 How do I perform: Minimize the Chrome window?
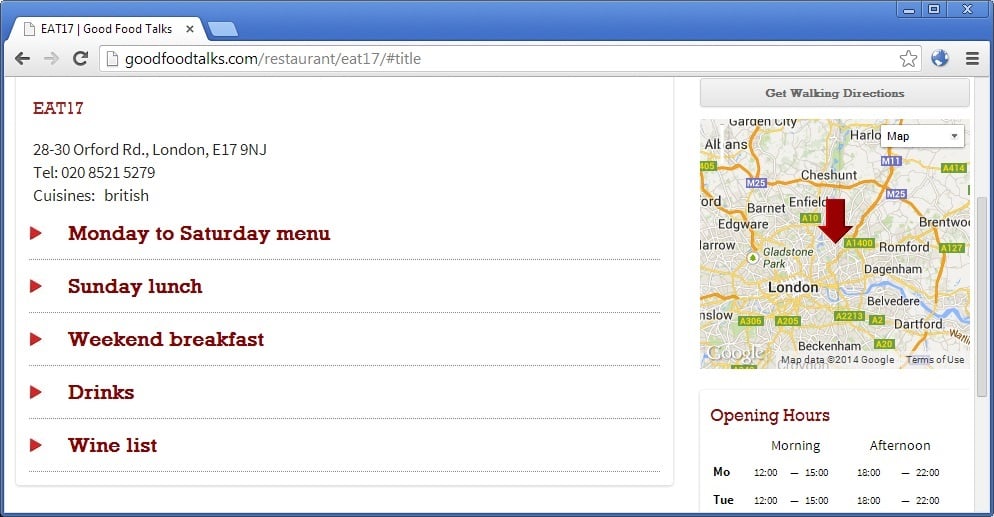pos(909,10)
